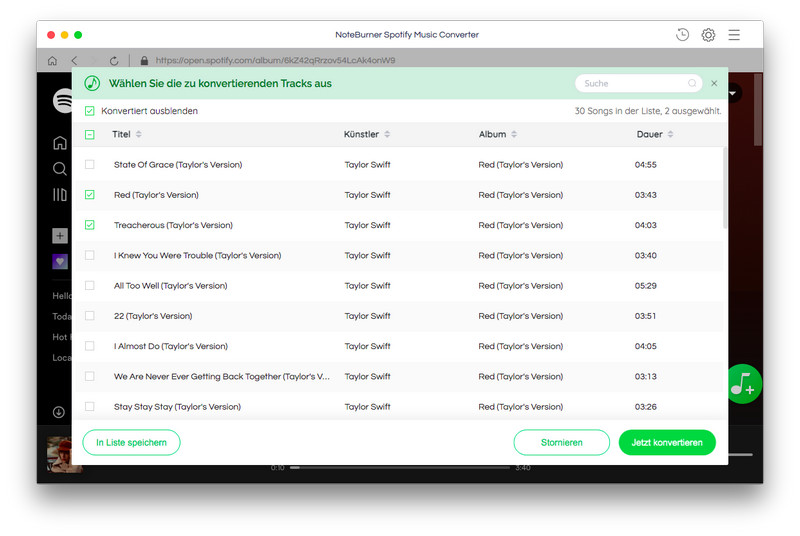Click the Spotify logo
The height and width of the screenshot is (536, 800).
62,100
